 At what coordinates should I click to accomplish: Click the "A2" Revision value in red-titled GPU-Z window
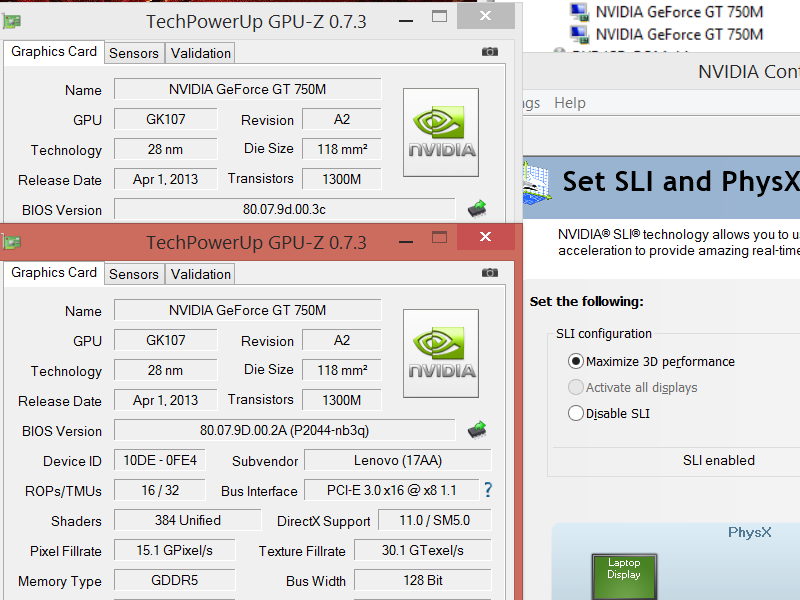[x=342, y=340]
